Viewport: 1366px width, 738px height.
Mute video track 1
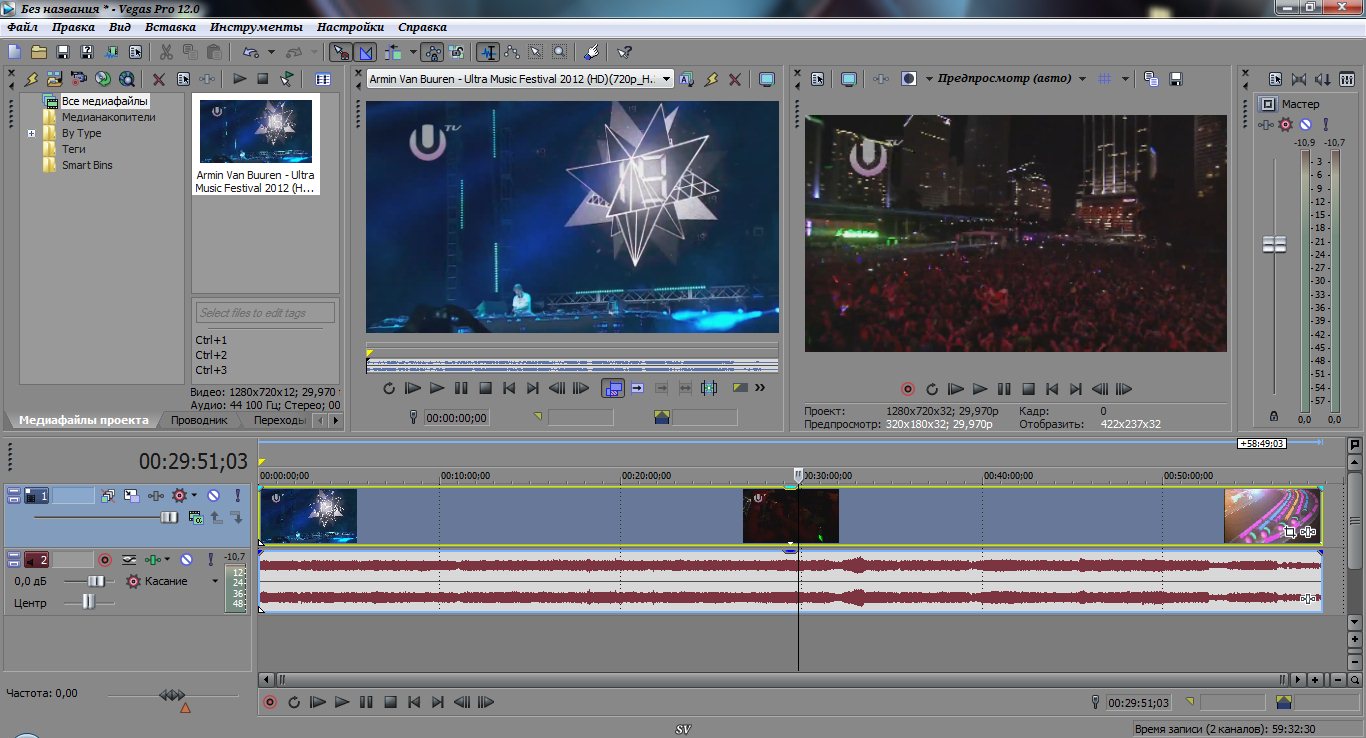tap(213, 495)
